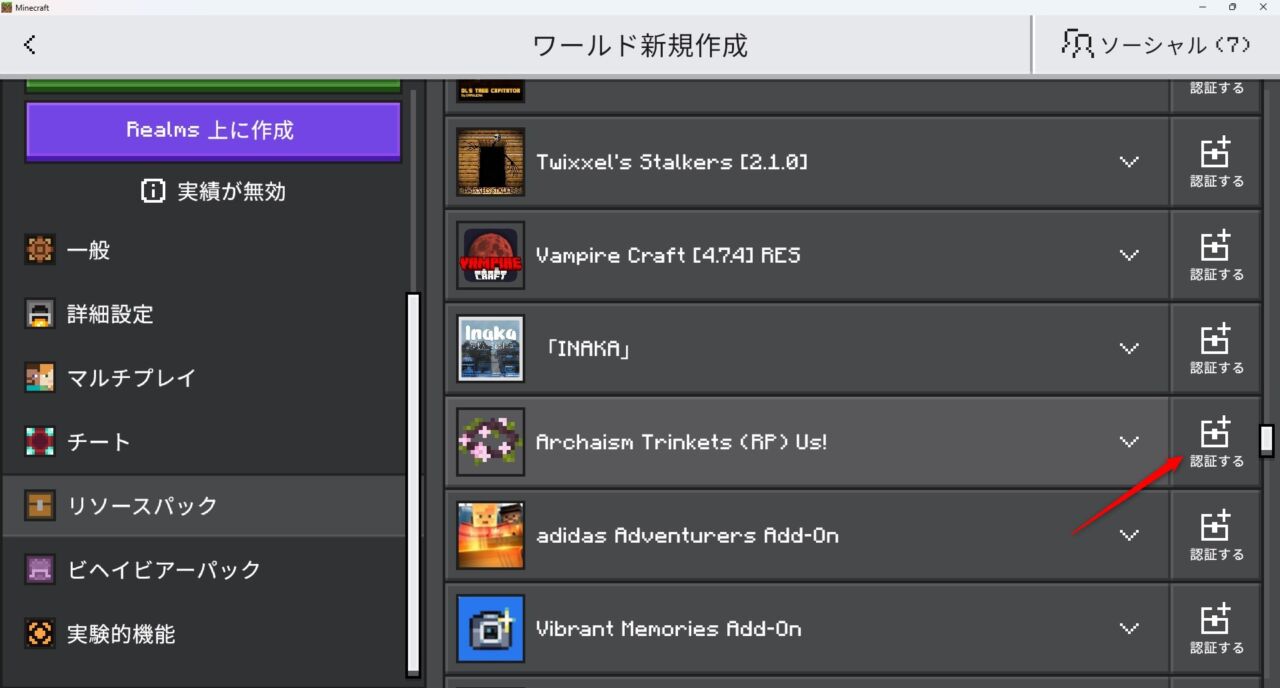This screenshot has height=688, width=1280.
Task: Expand the Vampire Craft pack details
Action: point(1129,255)
